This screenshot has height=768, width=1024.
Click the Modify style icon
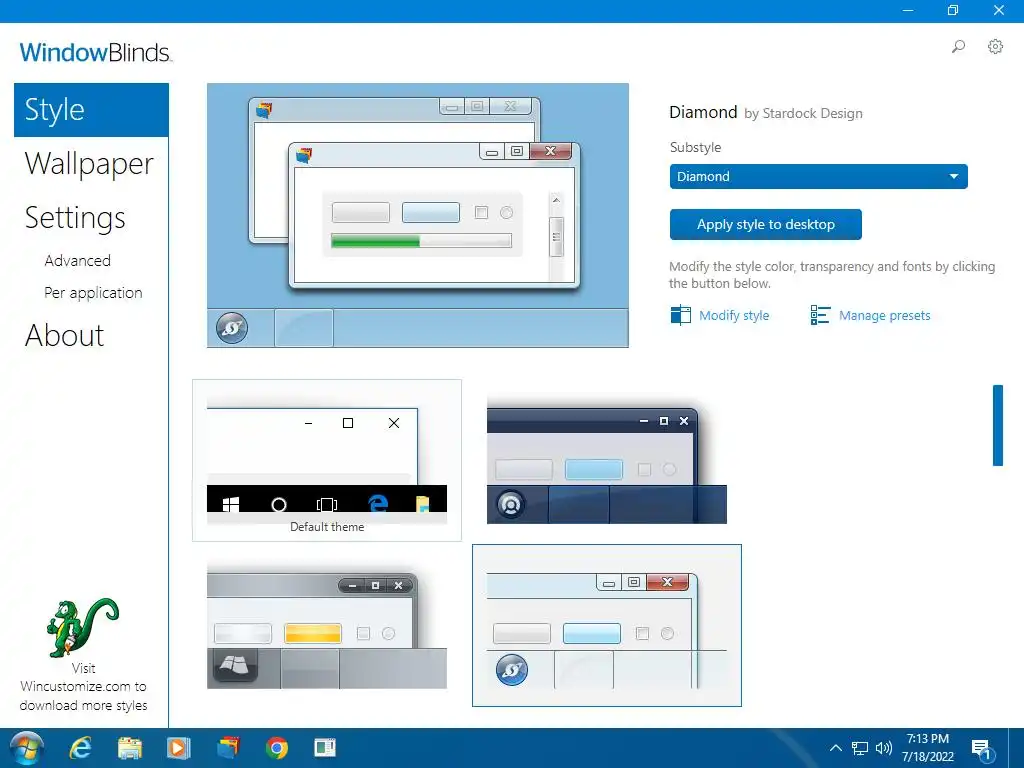coord(680,315)
